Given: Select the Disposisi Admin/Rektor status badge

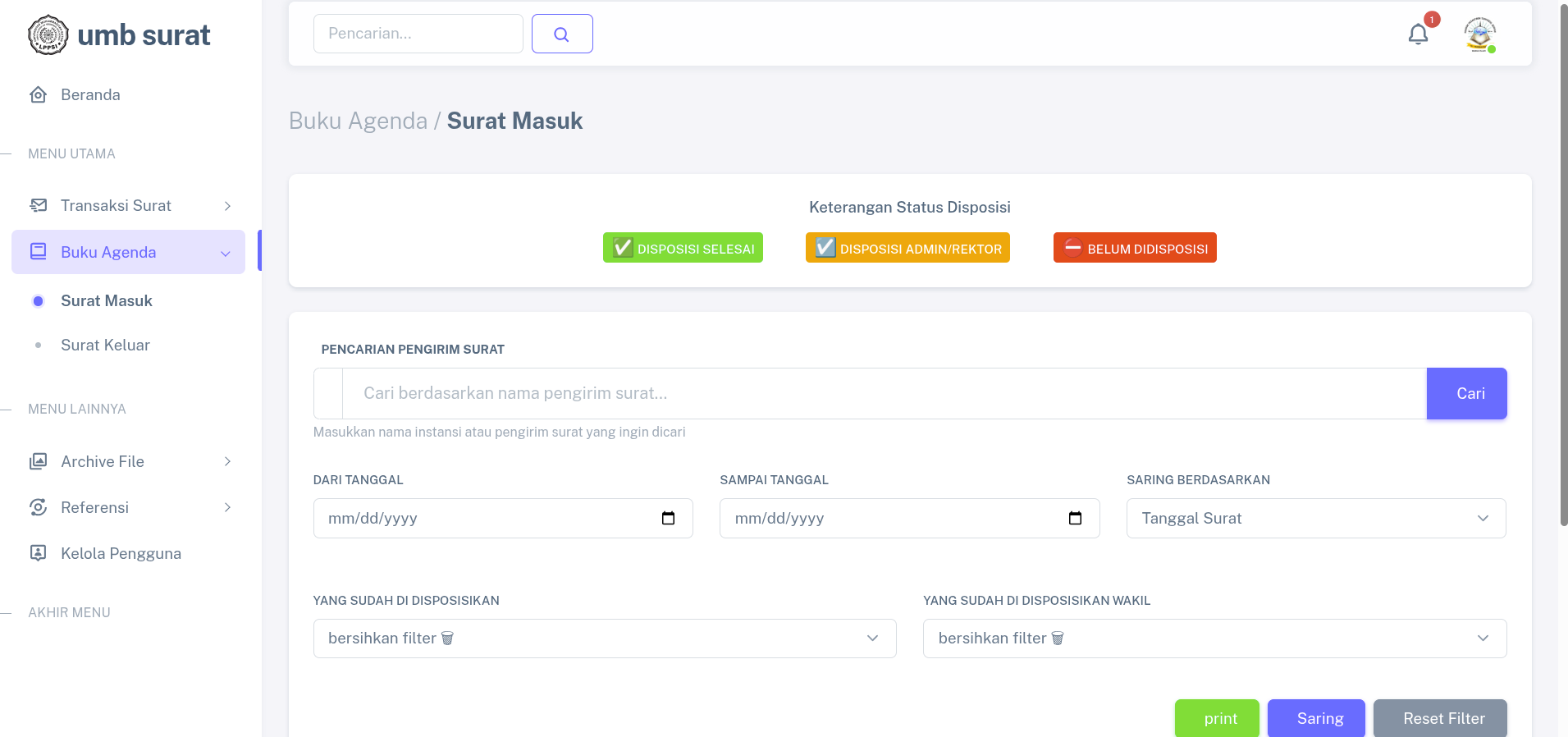Looking at the screenshot, I should pyautogui.click(x=907, y=248).
